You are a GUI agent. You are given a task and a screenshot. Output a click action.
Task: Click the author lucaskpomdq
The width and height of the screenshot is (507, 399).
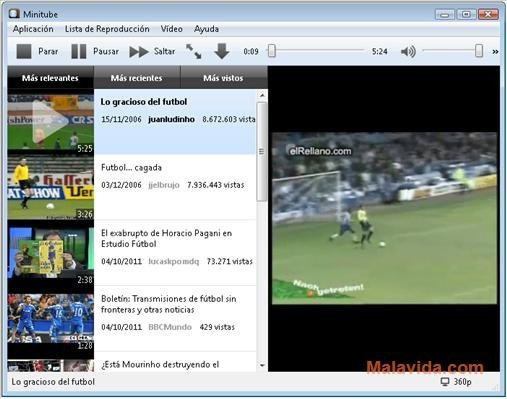(x=174, y=261)
